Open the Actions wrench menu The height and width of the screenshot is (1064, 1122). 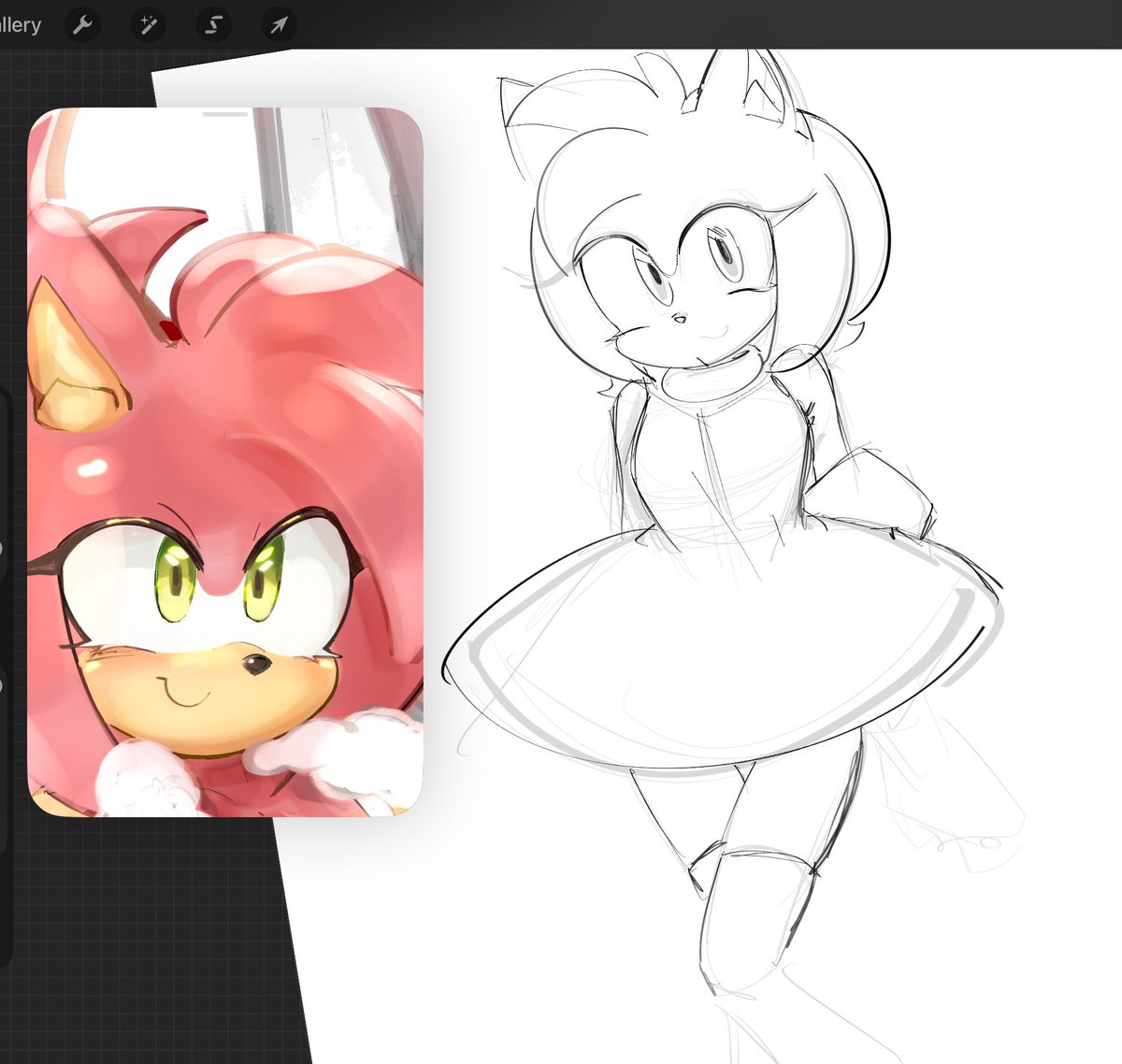(x=83, y=25)
